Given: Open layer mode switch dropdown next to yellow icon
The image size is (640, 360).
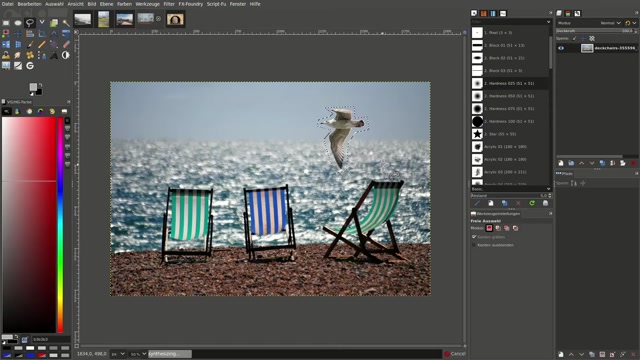Looking at the screenshot, I should pyautogui.click(x=634, y=23).
